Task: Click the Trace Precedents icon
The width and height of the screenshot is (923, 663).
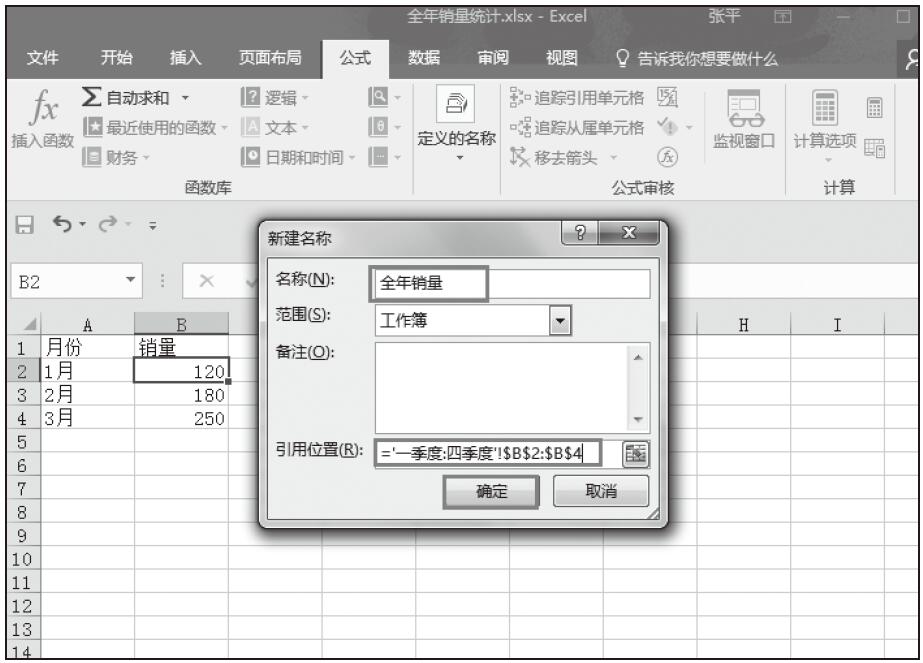Action: [519, 98]
